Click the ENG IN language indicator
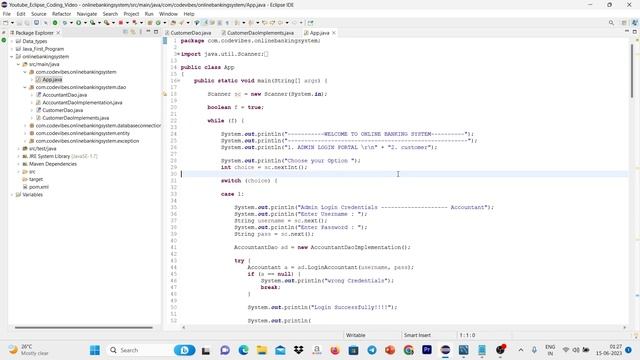Viewport: 640px width, 360px height. point(550,350)
